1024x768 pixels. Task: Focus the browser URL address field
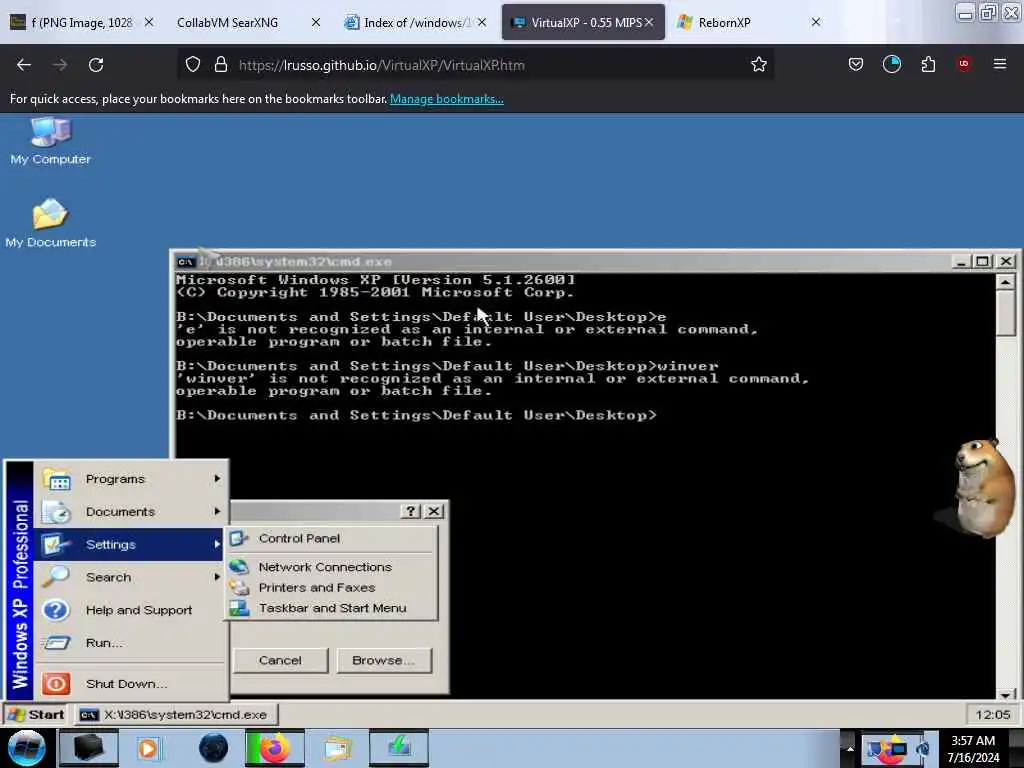click(477, 65)
